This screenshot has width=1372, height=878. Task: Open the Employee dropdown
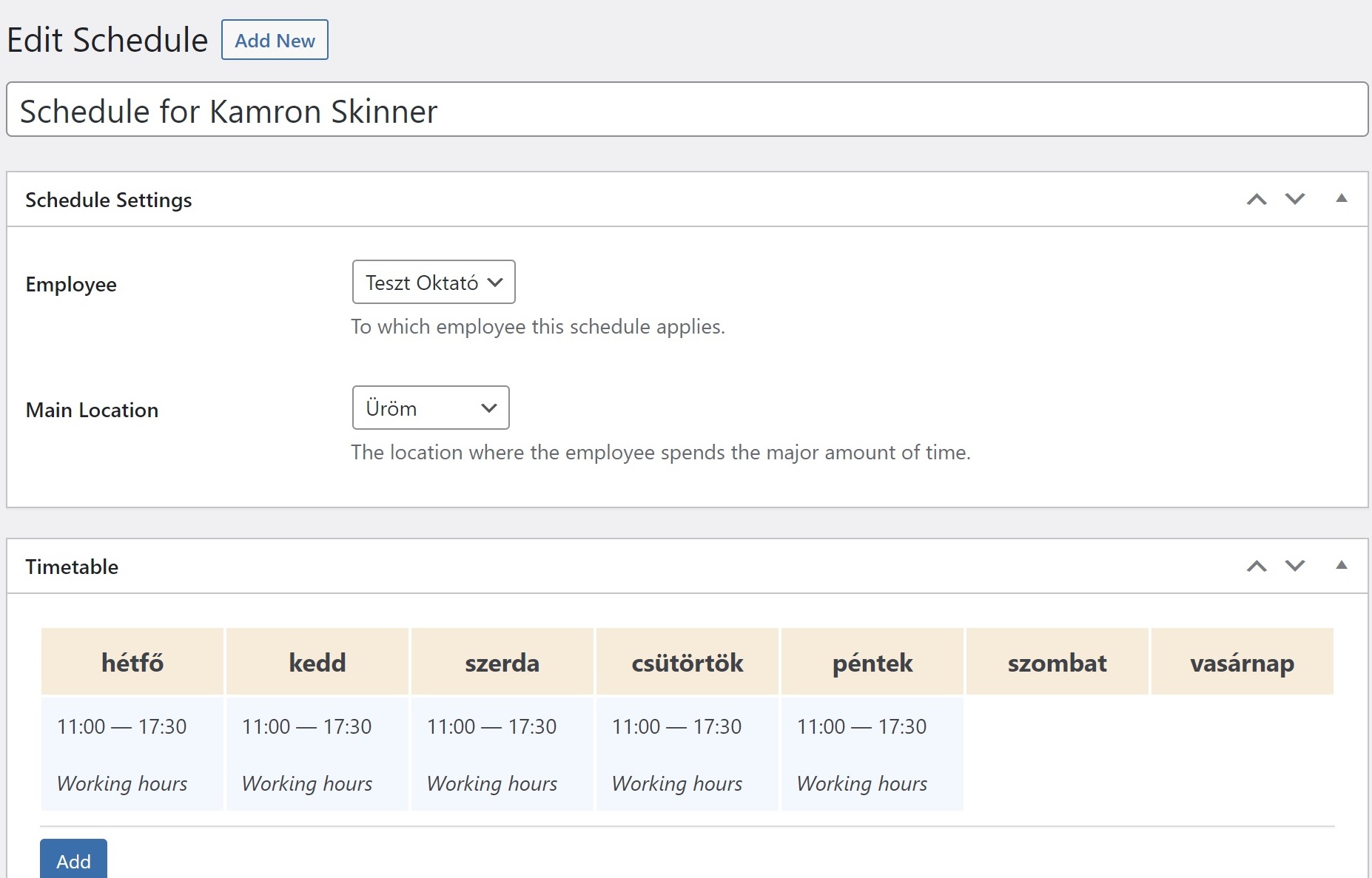pyautogui.click(x=434, y=282)
